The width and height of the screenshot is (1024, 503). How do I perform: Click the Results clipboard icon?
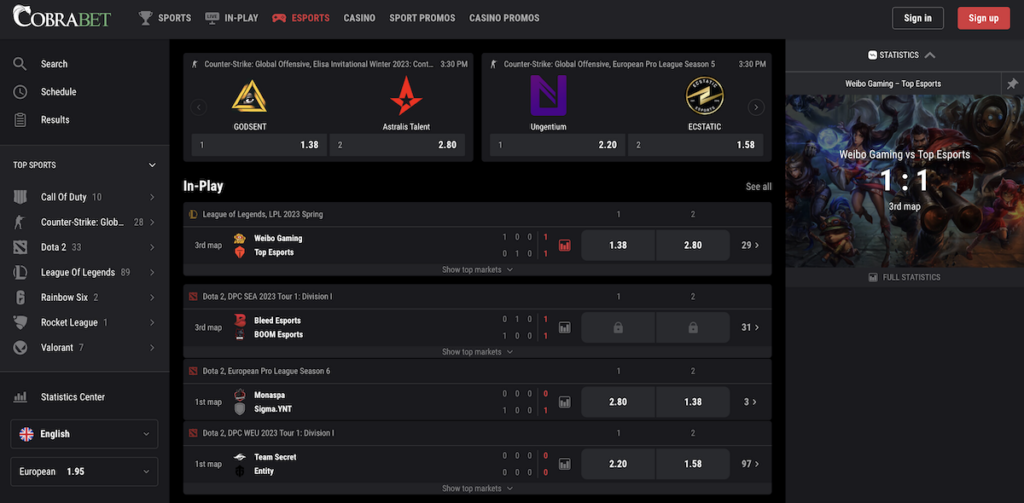click(x=20, y=120)
